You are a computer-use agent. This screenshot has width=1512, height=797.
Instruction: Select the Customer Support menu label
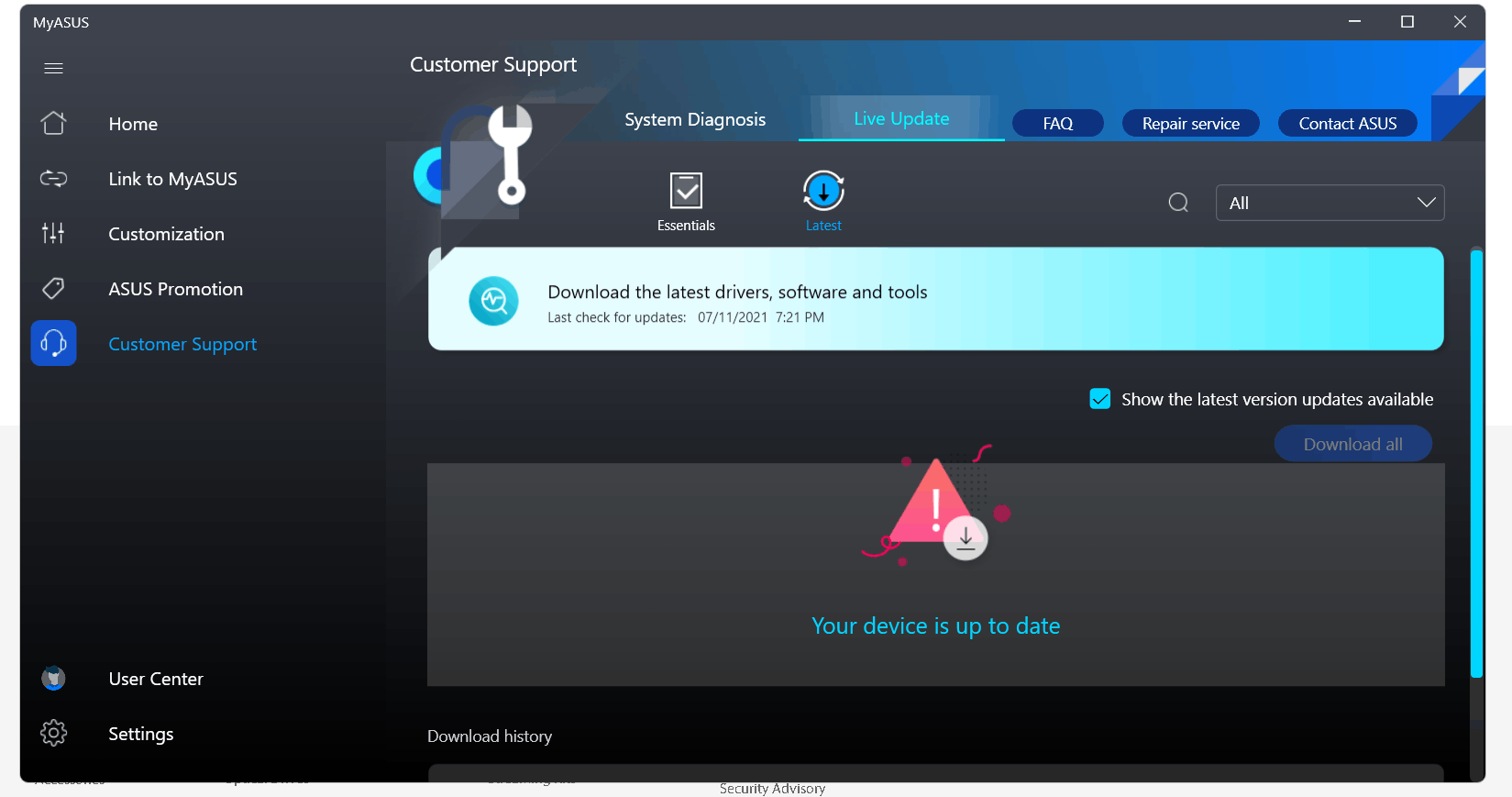tap(182, 344)
